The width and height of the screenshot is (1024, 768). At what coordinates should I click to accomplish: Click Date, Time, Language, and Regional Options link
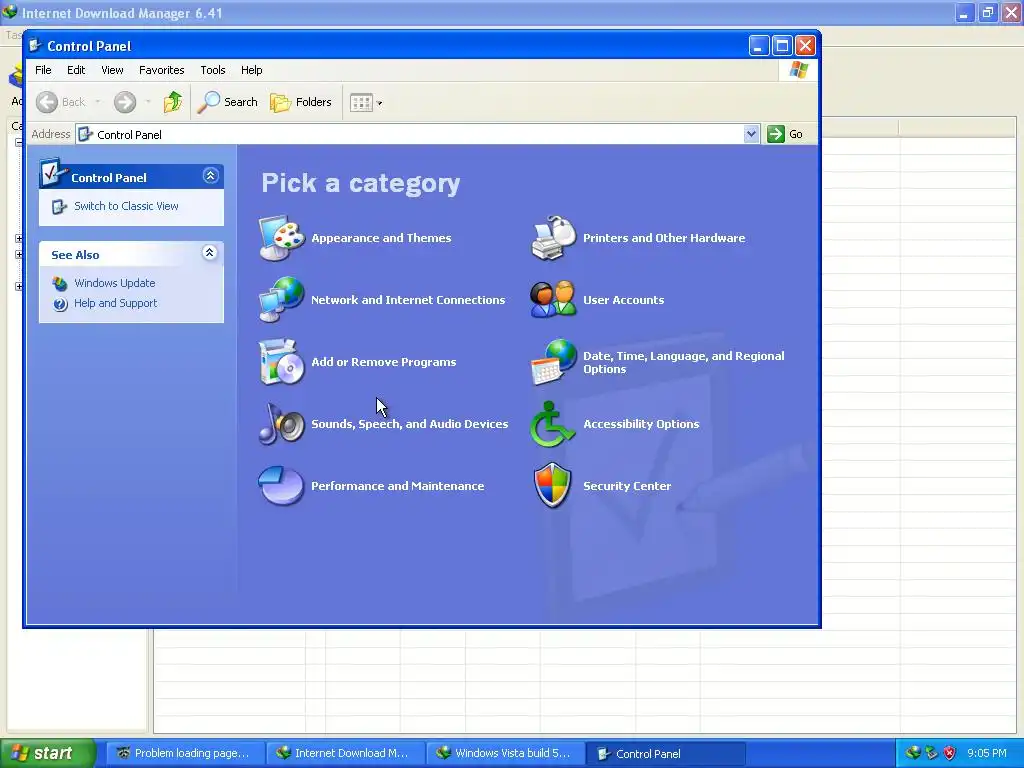pos(684,362)
